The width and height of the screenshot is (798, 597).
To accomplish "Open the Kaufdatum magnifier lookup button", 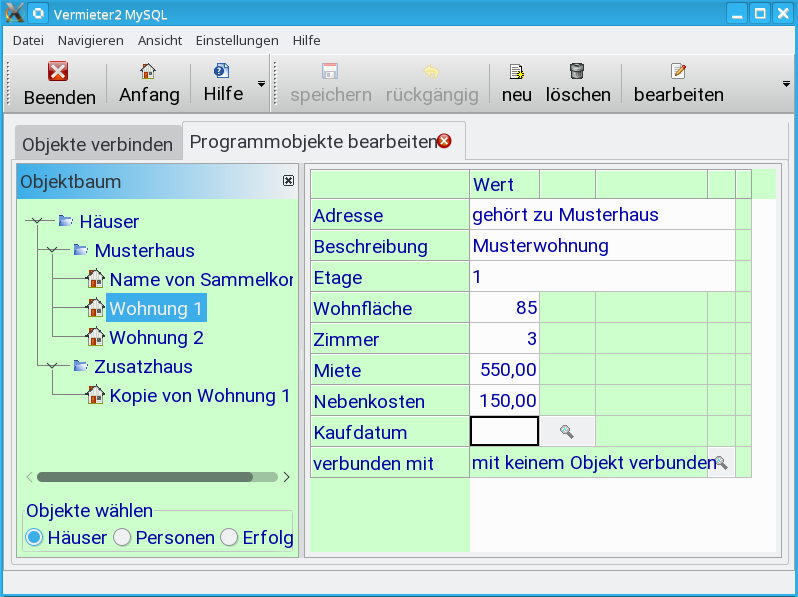I will [567, 431].
